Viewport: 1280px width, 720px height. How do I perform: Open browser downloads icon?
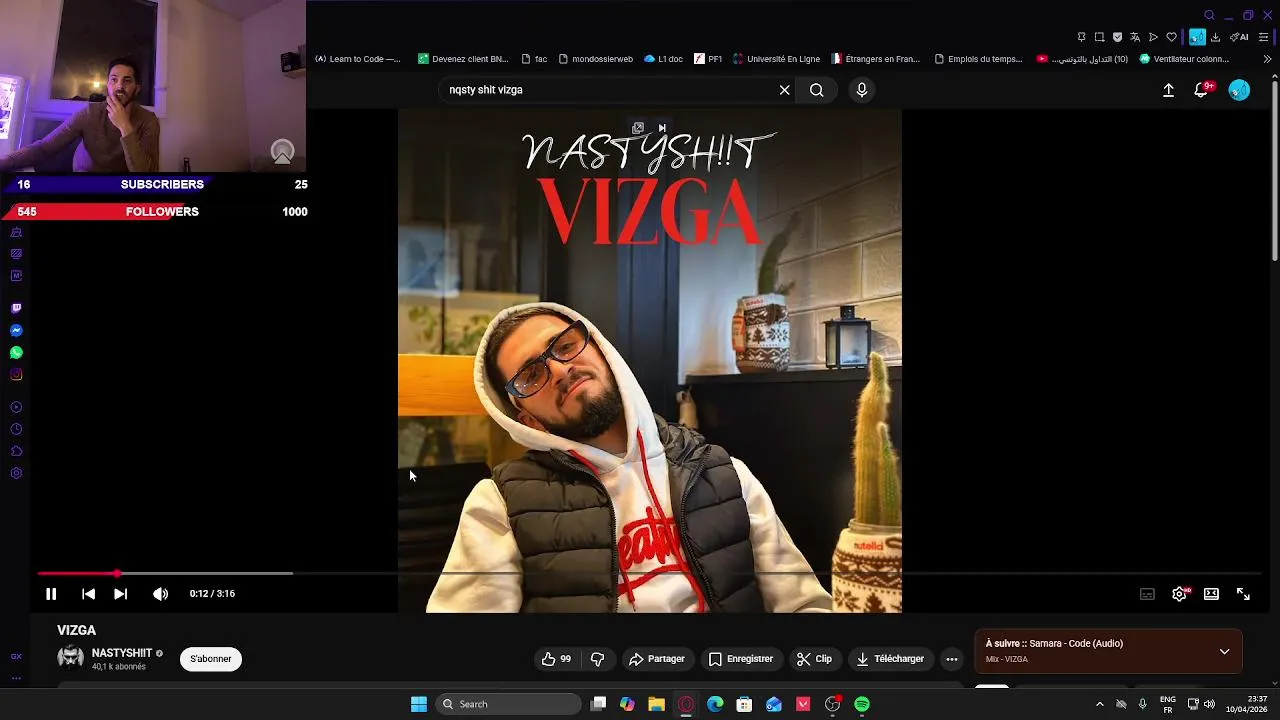tap(1216, 37)
